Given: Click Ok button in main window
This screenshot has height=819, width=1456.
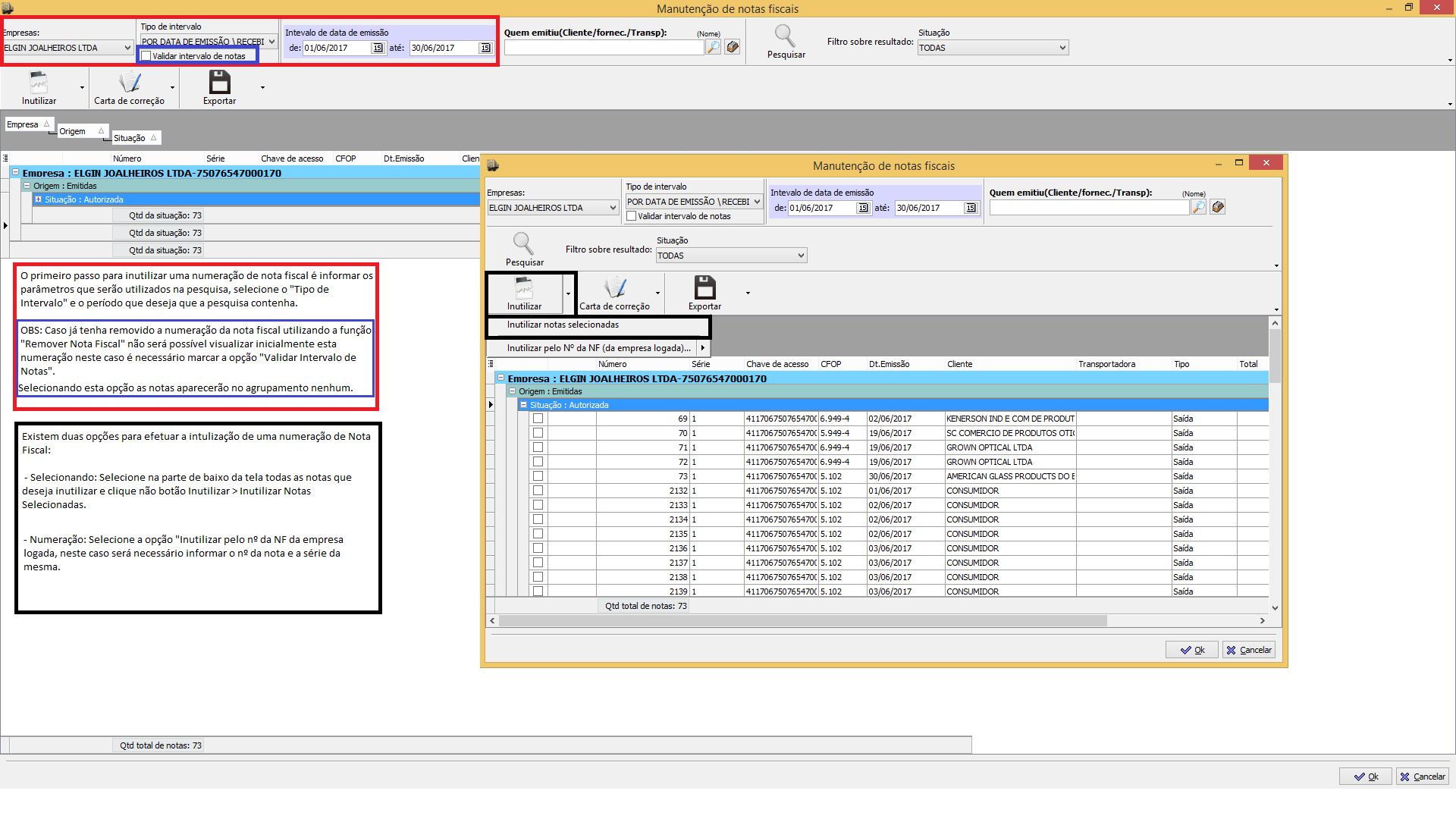Looking at the screenshot, I should click(x=1366, y=777).
